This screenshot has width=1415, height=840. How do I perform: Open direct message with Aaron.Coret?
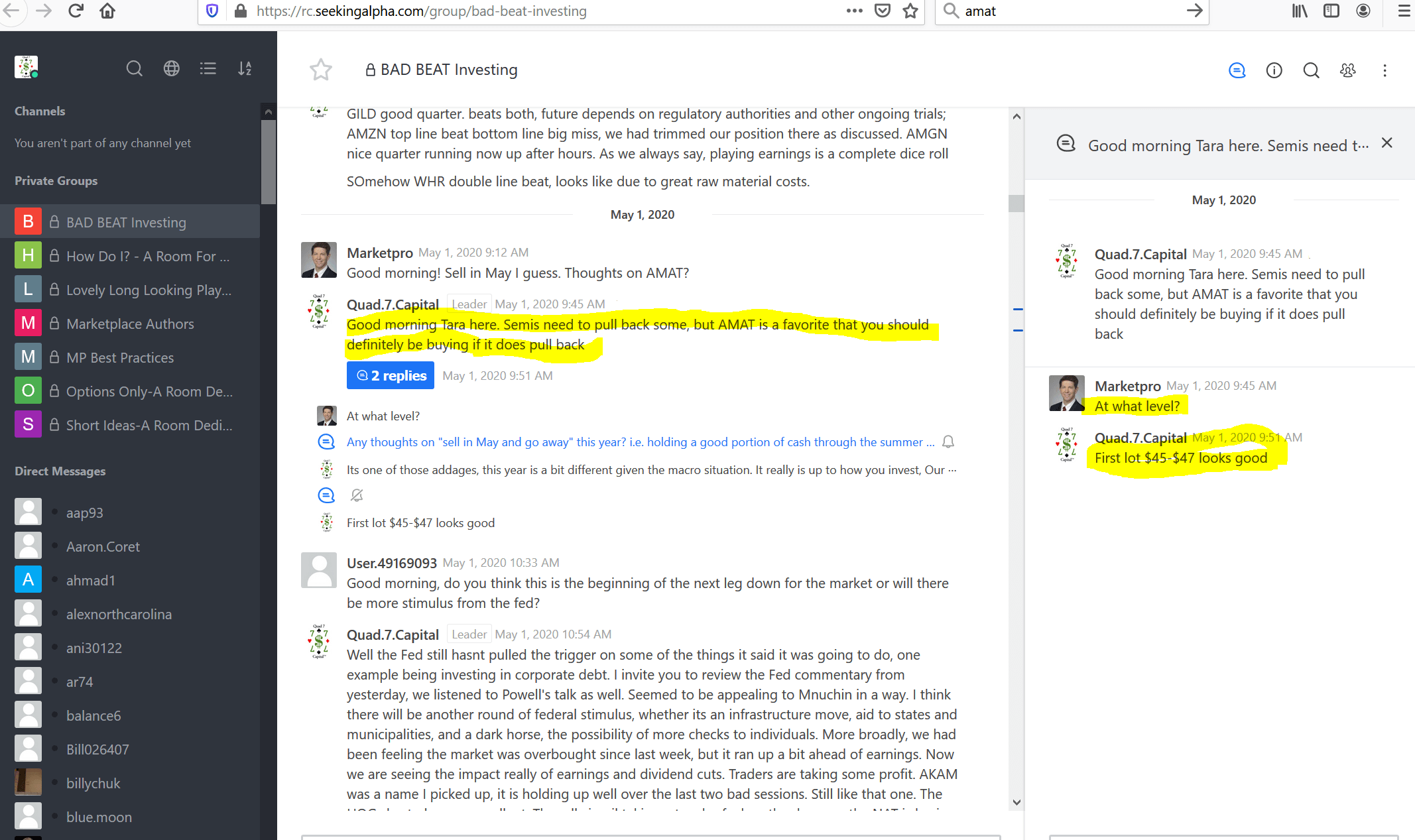[x=130, y=546]
